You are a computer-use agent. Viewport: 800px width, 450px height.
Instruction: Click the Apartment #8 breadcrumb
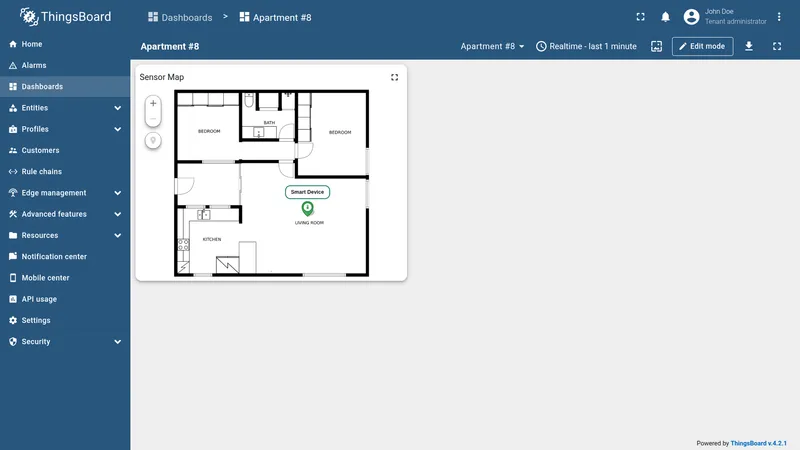(x=276, y=17)
